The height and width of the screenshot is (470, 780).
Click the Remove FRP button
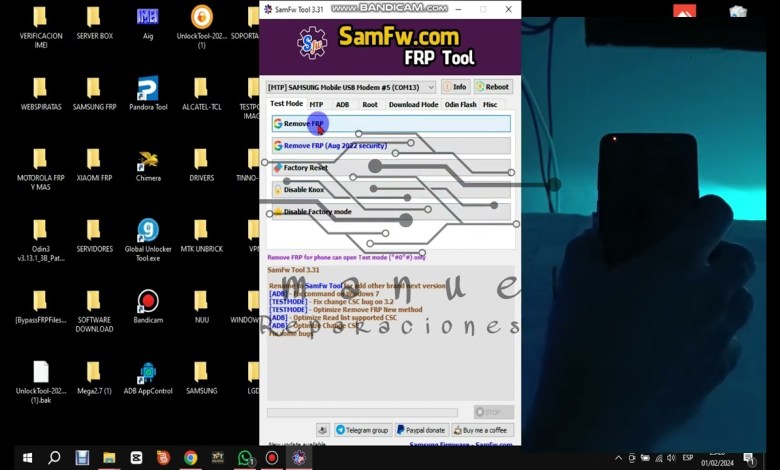click(391, 123)
